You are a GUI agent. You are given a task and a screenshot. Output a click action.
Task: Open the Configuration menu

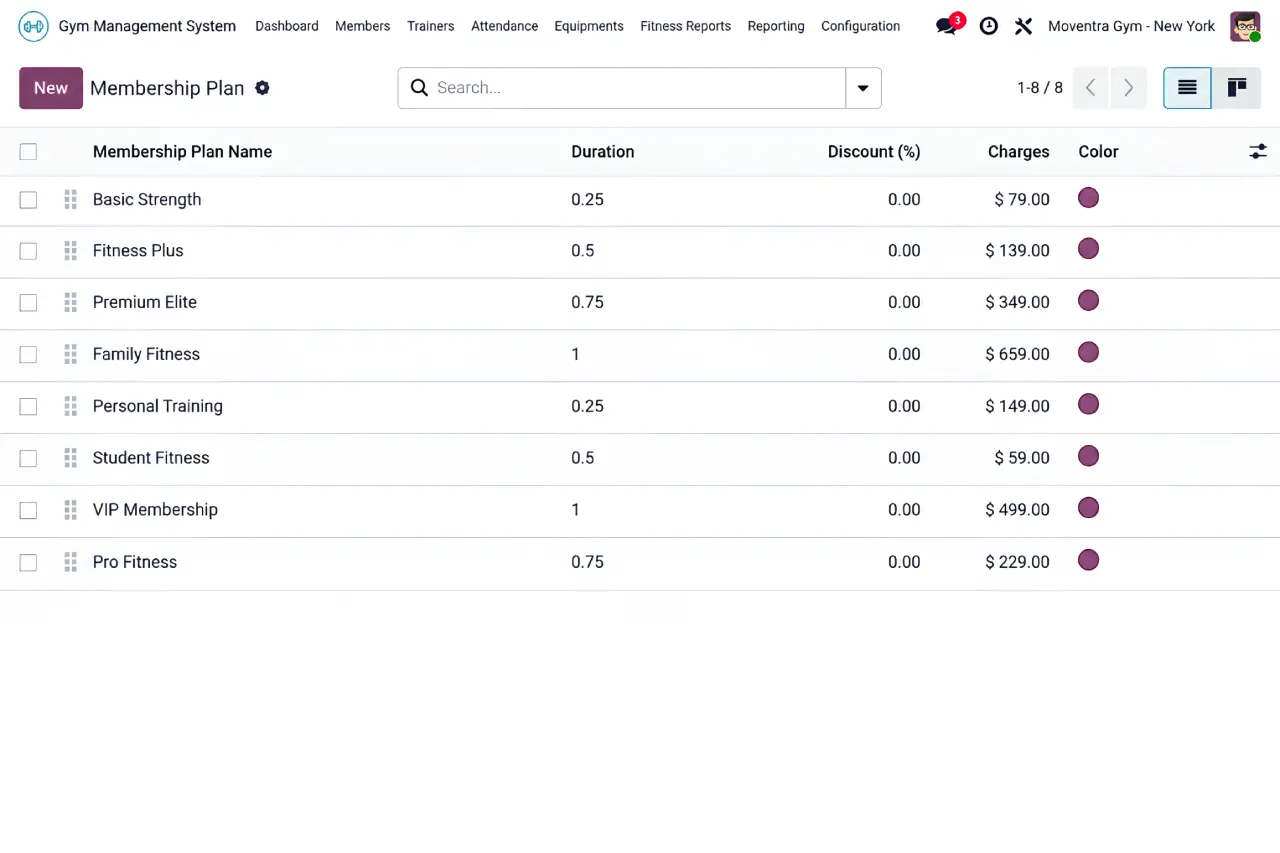coord(861,26)
